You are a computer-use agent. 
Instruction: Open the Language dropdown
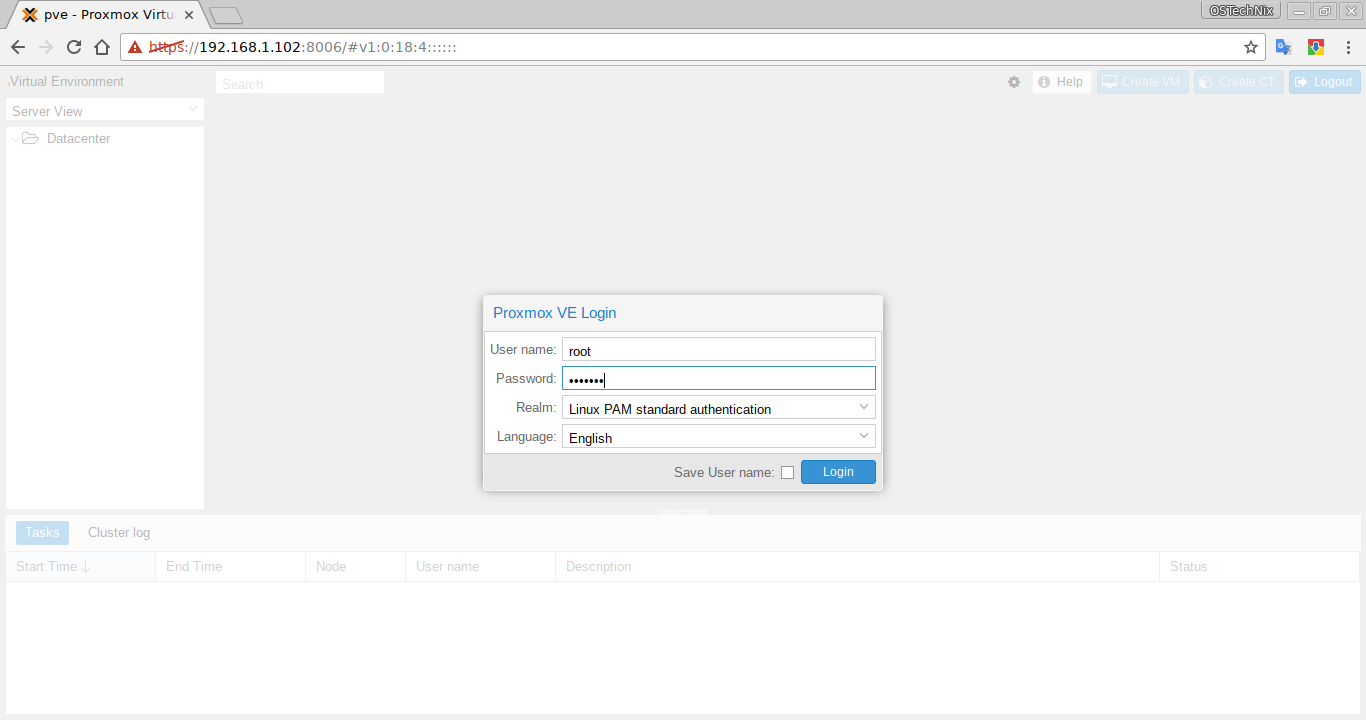(863, 436)
